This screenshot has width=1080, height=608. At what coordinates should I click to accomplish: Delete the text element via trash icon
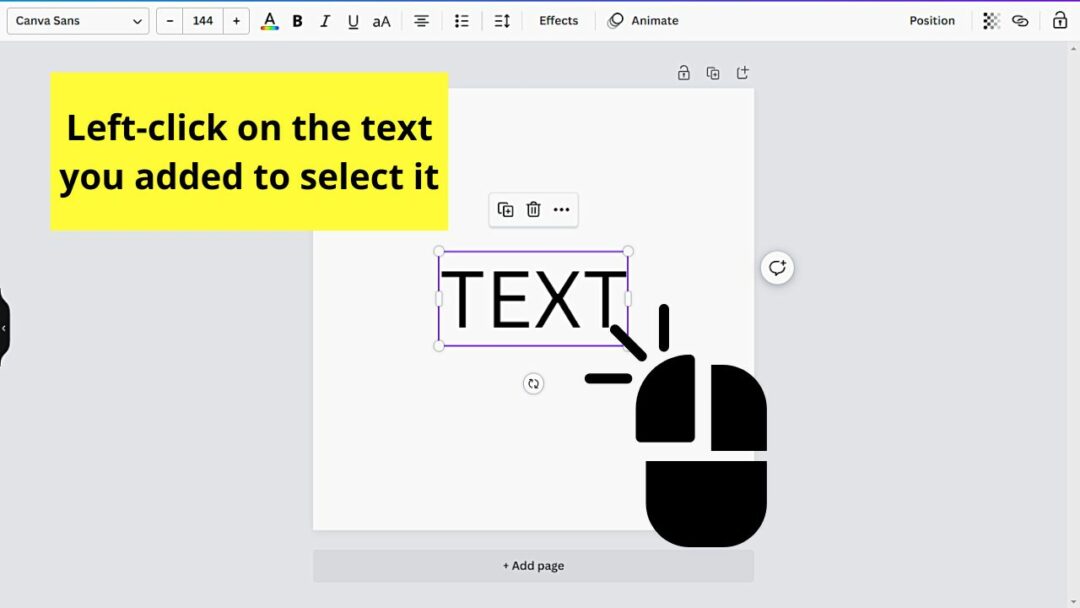coord(533,209)
